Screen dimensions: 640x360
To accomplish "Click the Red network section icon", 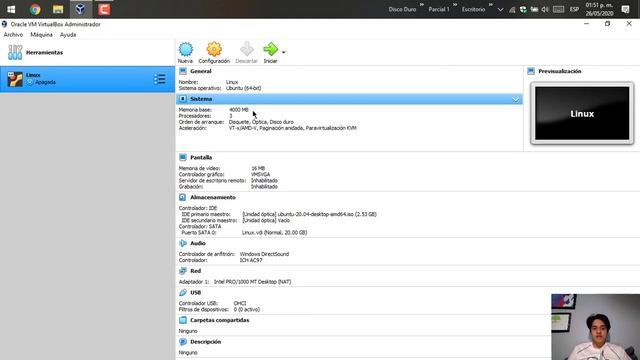I will [183, 271].
